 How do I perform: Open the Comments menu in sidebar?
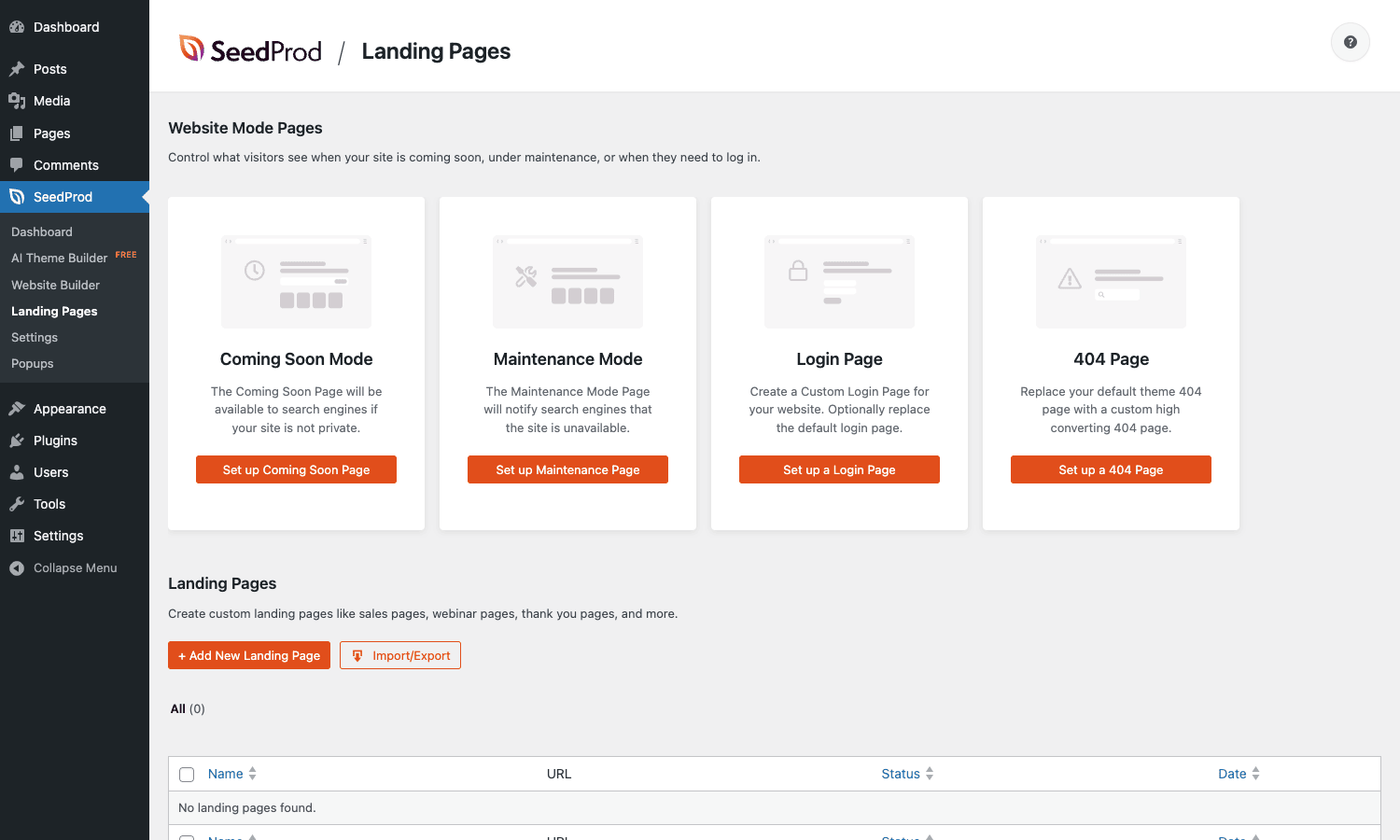(75, 165)
